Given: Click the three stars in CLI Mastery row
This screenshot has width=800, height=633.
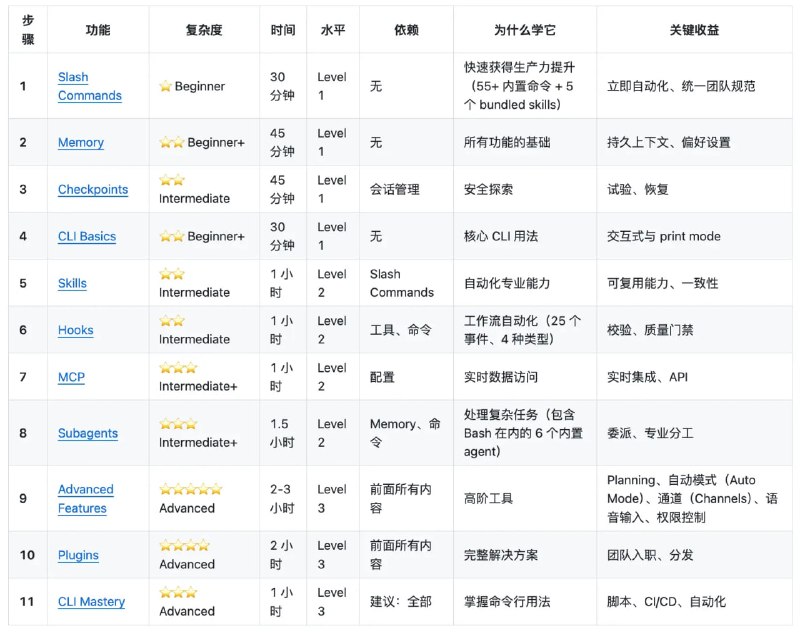Looking at the screenshot, I should coord(178,592).
